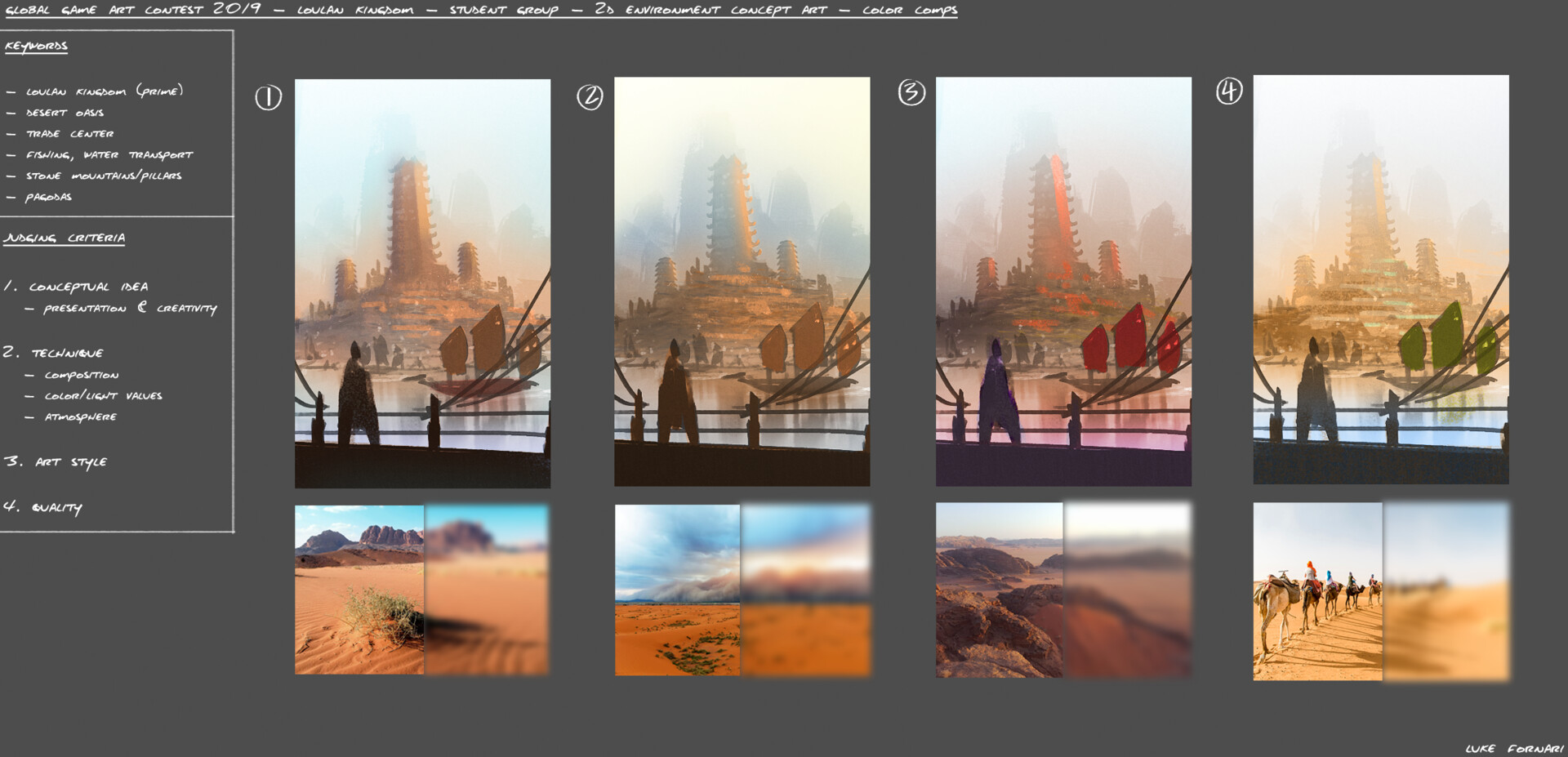The width and height of the screenshot is (1568, 757).
Task: Open color comp 4 with green sails
Action: pos(1381,282)
